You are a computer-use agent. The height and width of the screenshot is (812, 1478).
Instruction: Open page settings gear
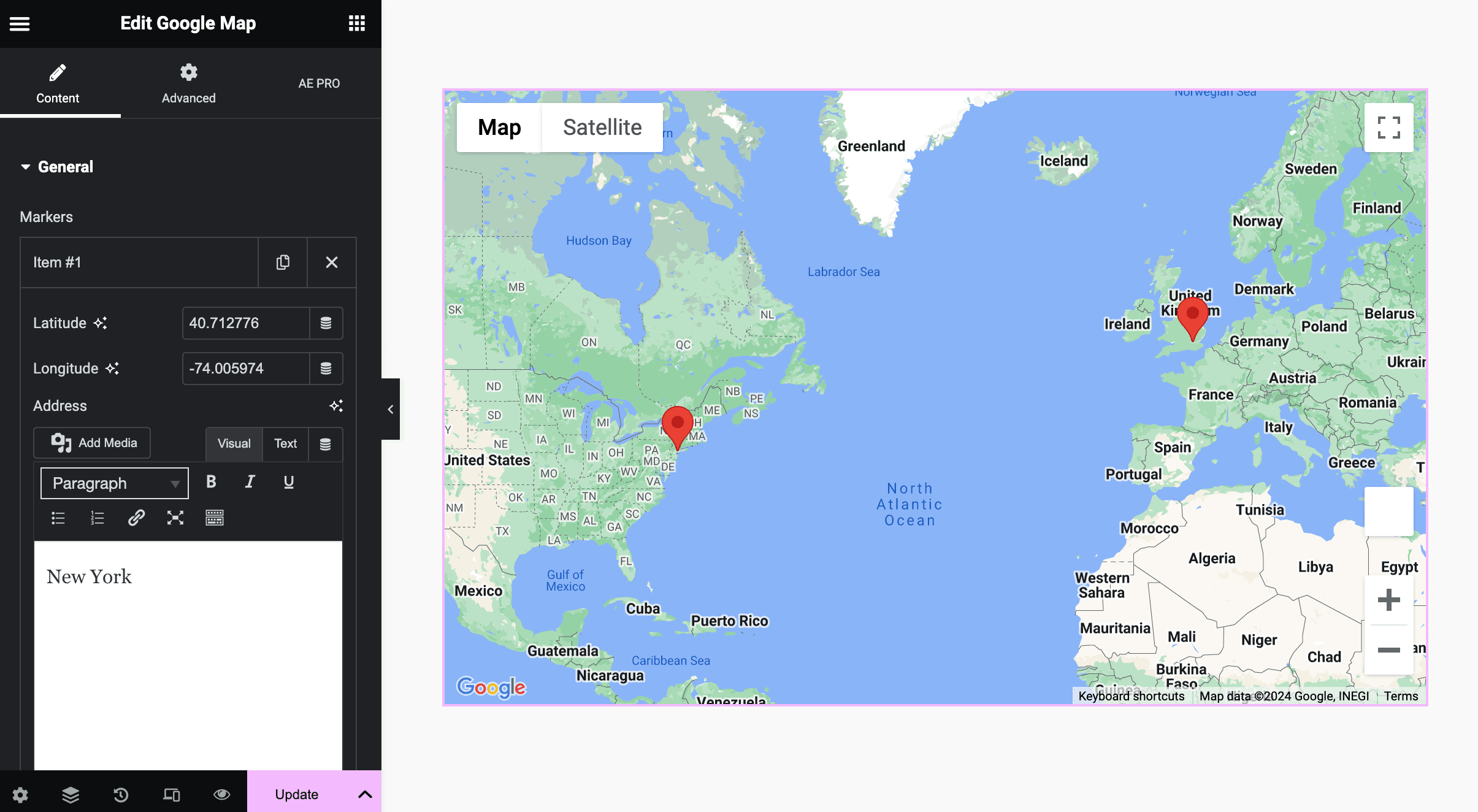click(20, 795)
